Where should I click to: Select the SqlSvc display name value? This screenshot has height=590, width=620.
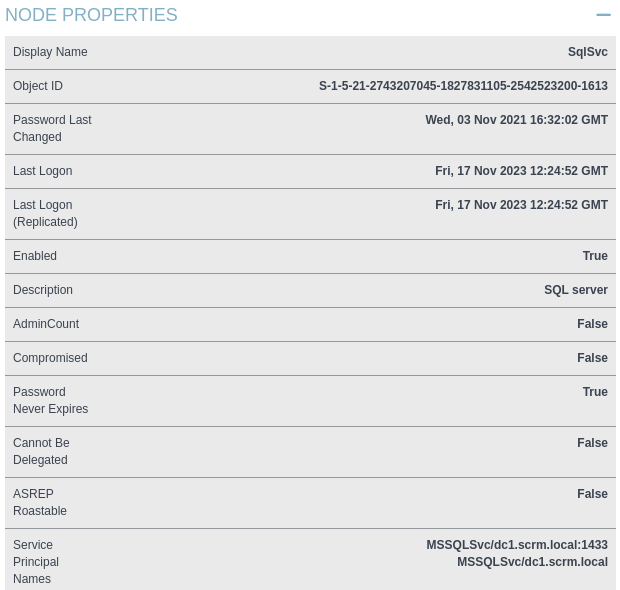pyautogui.click(x=587, y=52)
